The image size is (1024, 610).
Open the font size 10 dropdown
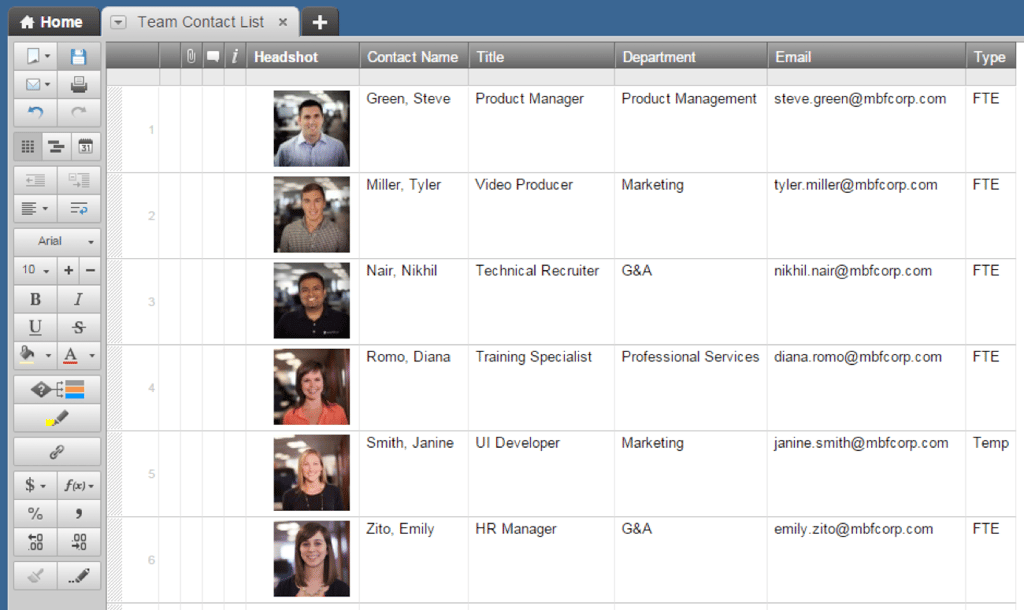click(33, 270)
